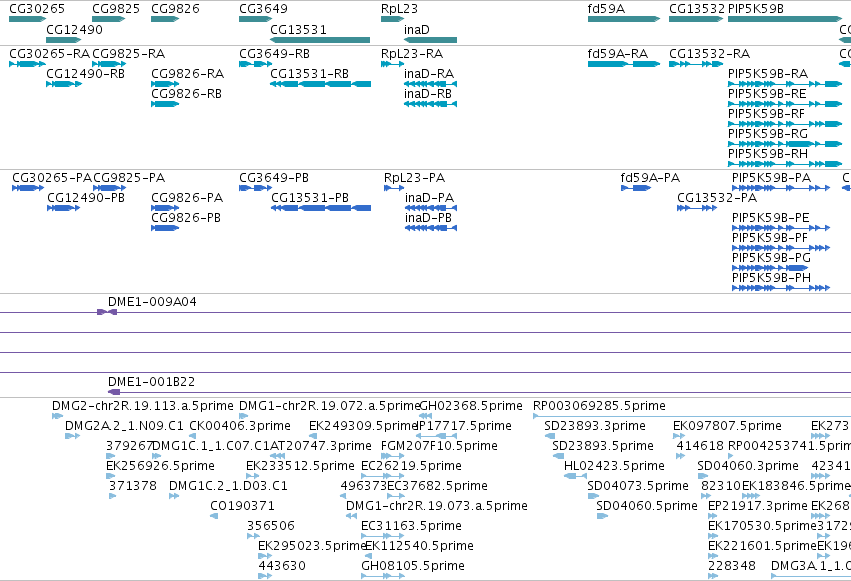Select EST DMG1-chr2R.19.073.a.5prime
This screenshot has height=581, width=851.
[x=351, y=516]
